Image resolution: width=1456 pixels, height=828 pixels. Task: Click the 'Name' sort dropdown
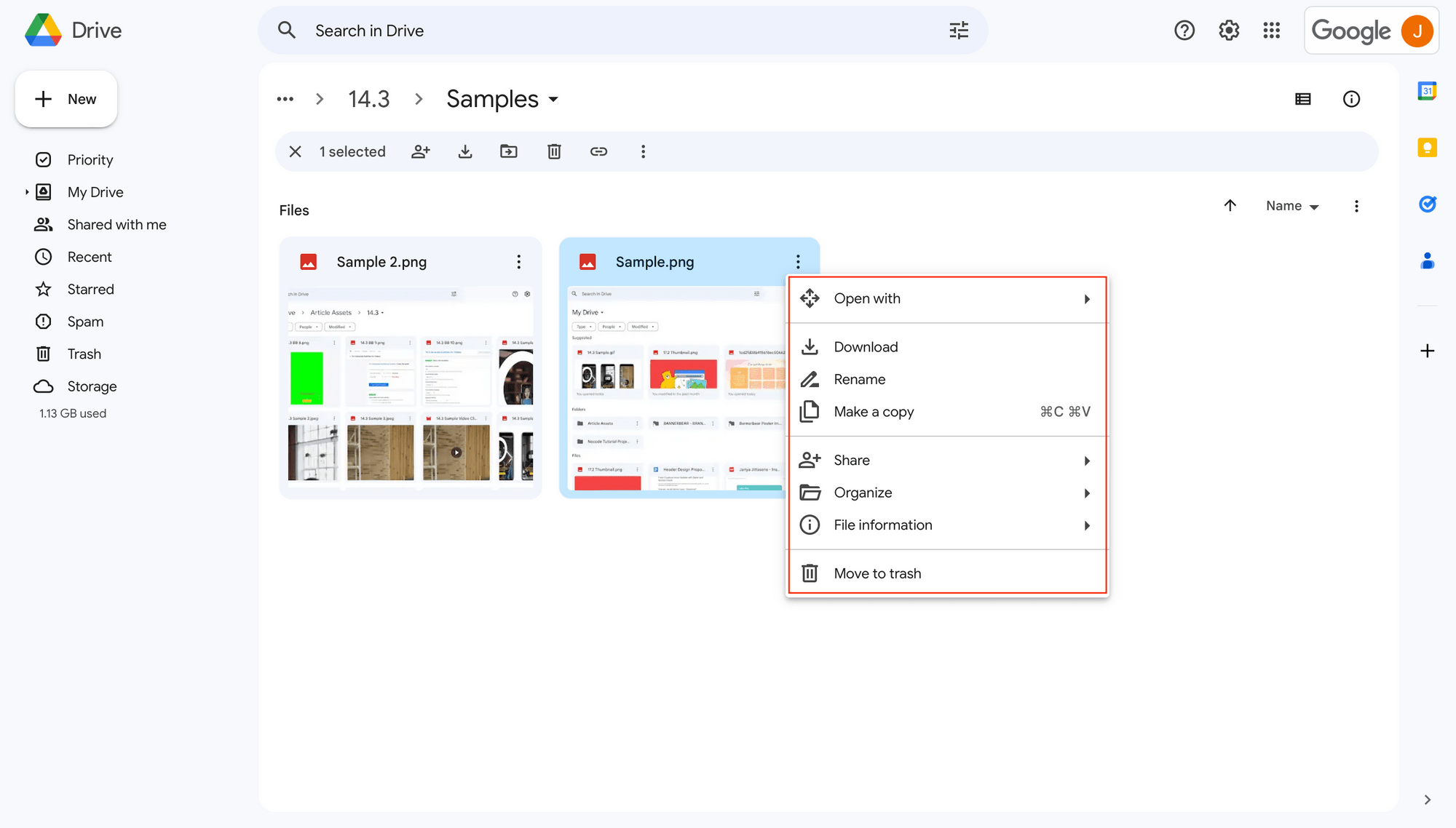pyautogui.click(x=1292, y=206)
